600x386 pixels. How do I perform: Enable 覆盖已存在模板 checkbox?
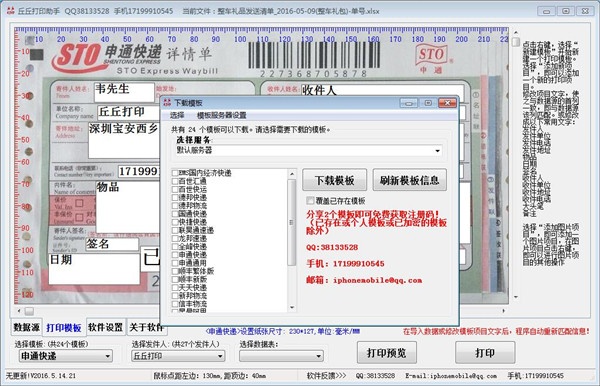[x=310, y=200]
